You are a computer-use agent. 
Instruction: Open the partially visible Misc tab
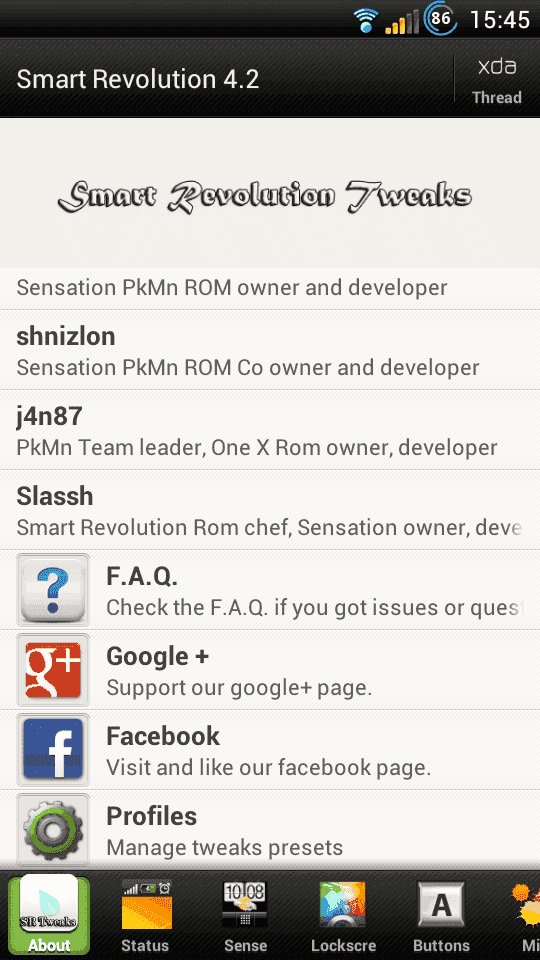pos(525,916)
